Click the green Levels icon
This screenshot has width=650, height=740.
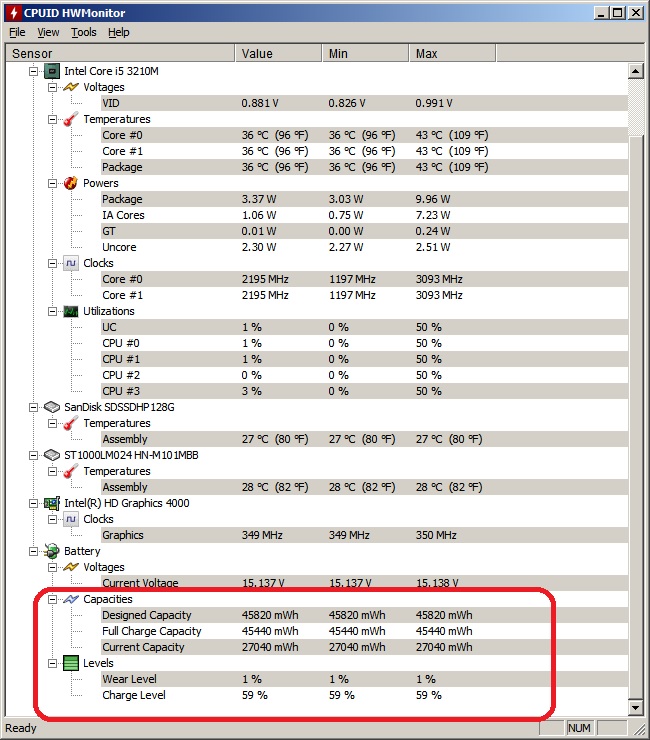point(71,663)
